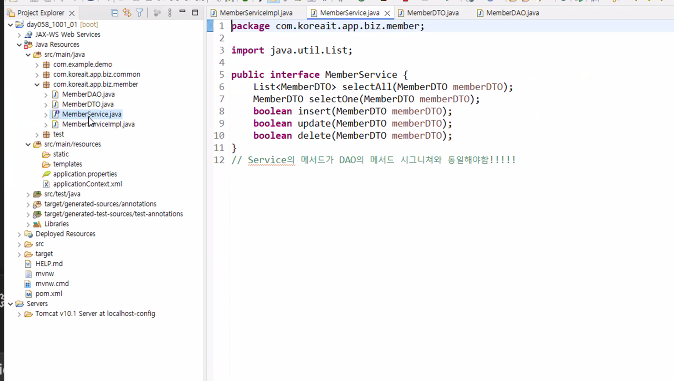Open Project Explorer view menu (three dots)
This screenshot has height=381, width=674.
[x=169, y=13]
